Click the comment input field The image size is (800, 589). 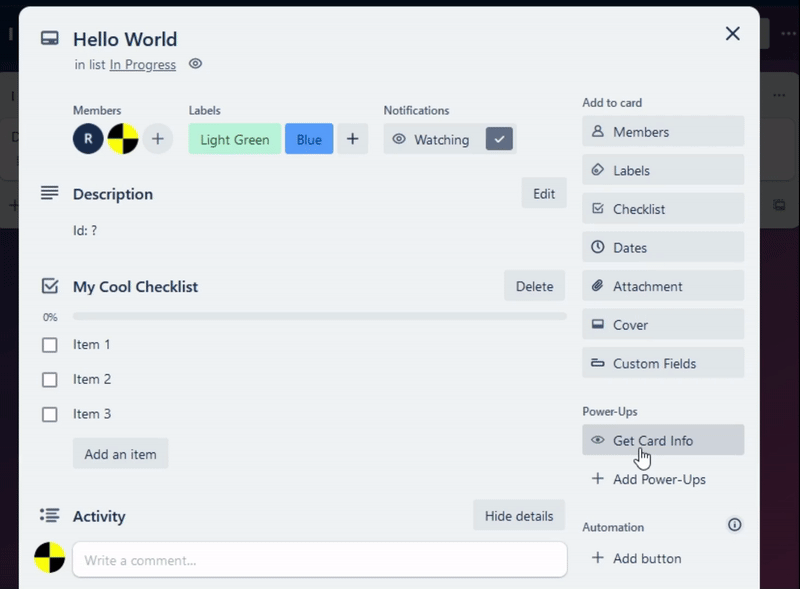[320, 559]
